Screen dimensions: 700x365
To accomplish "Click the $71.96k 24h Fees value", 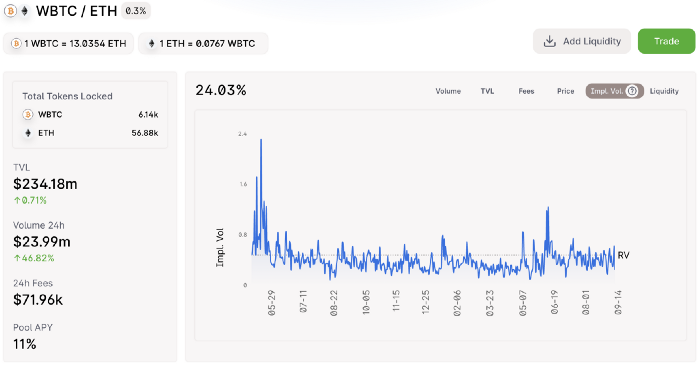I will 38,300.
